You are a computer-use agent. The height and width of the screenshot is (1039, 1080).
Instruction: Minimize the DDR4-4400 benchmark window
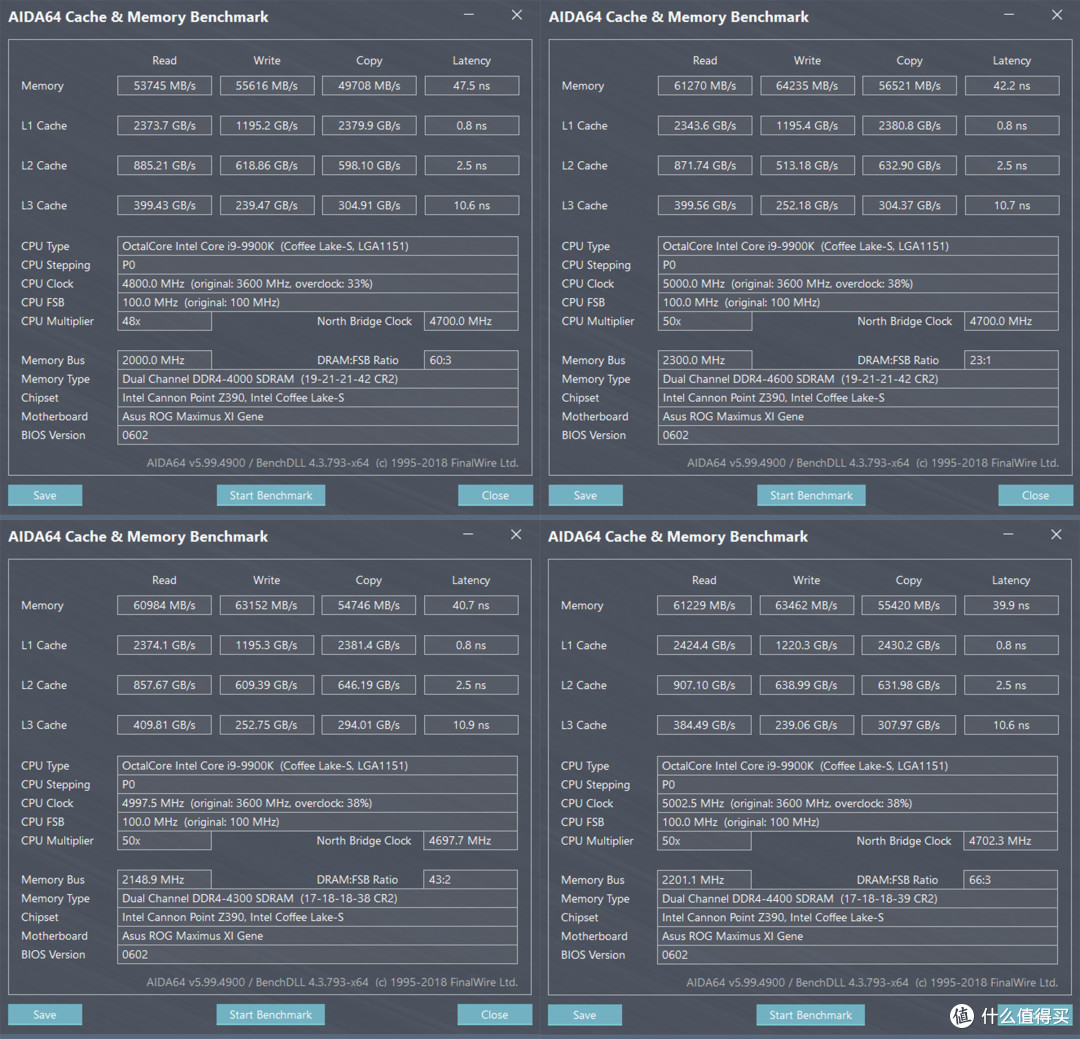pos(1008,535)
